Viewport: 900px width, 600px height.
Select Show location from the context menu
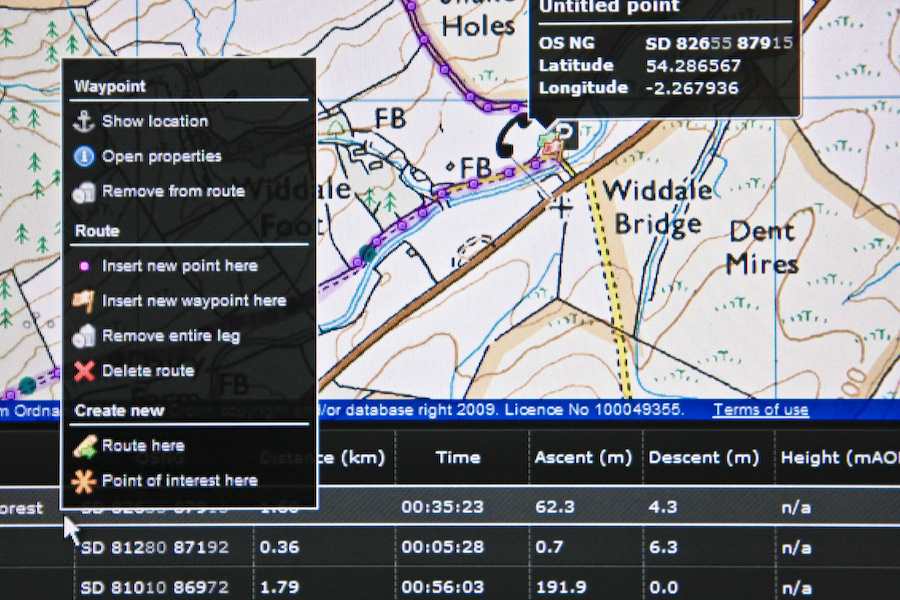click(155, 122)
